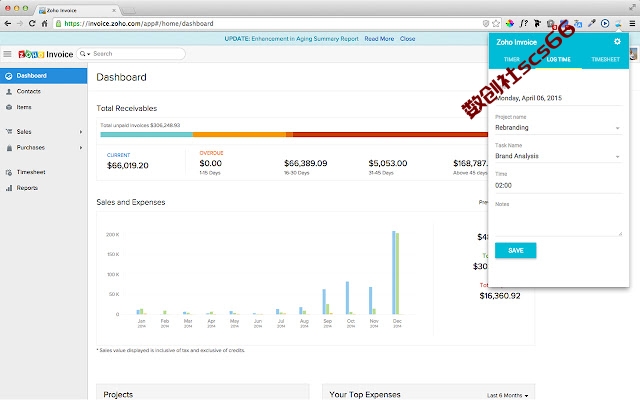
Task: Click the shield icon in address bar
Action: tap(486, 24)
